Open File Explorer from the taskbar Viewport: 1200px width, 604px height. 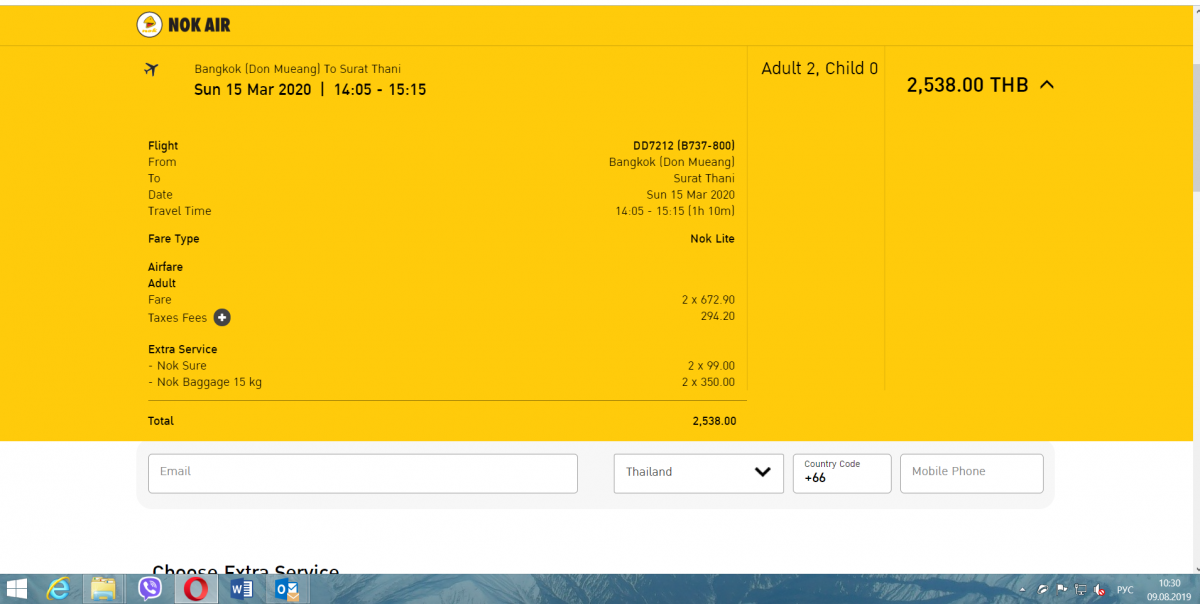click(104, 589)
